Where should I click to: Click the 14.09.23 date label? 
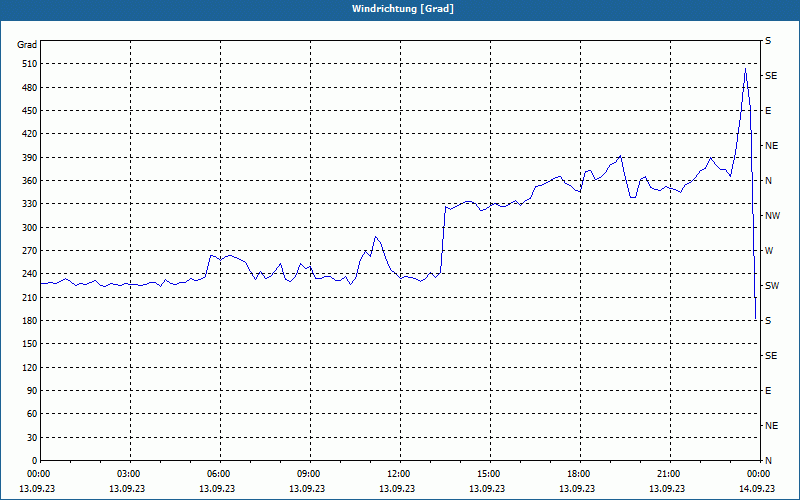tap(757, 488)
